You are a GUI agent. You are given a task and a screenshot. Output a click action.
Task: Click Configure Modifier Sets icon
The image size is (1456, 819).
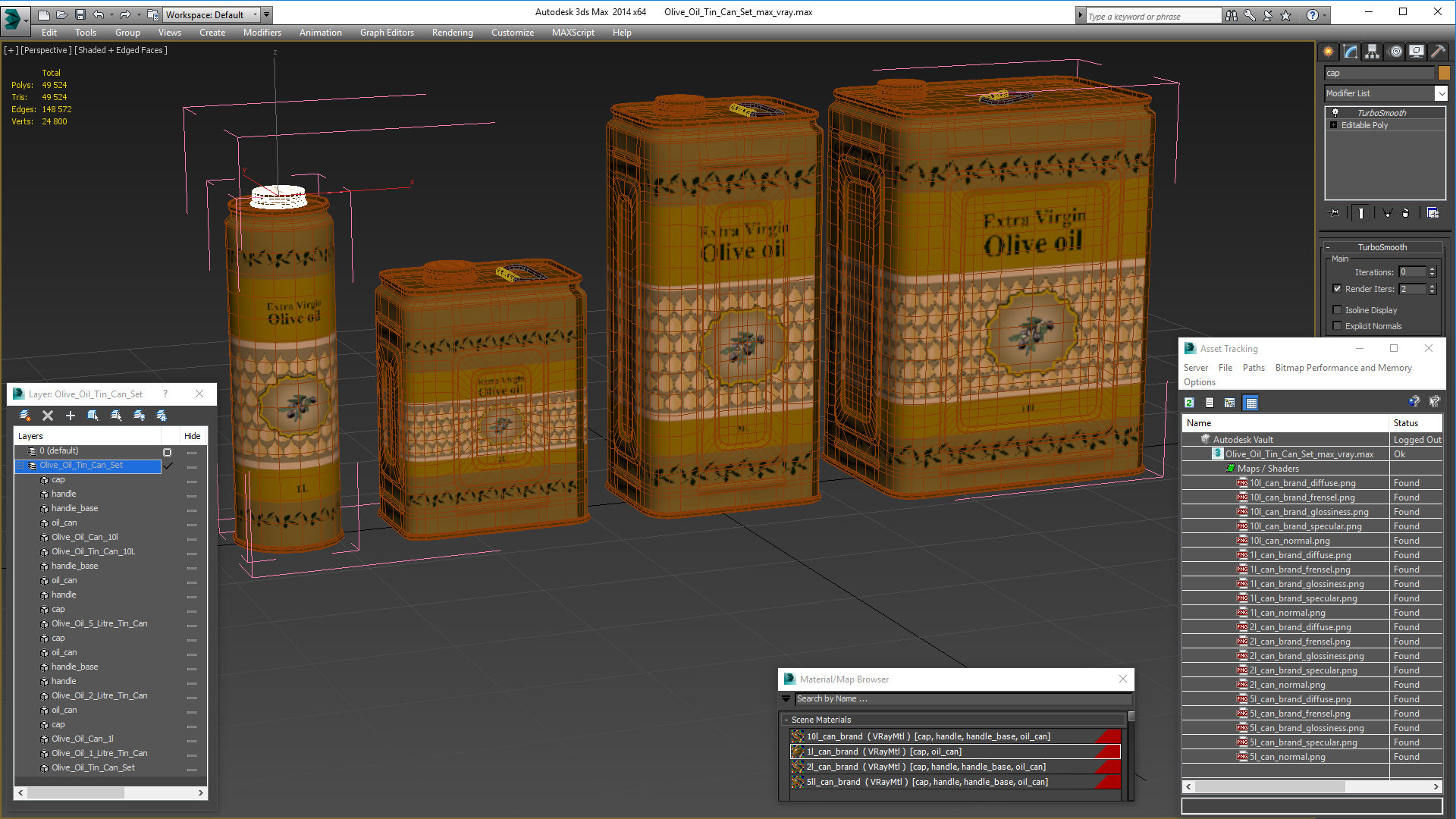coord(1432,213)
